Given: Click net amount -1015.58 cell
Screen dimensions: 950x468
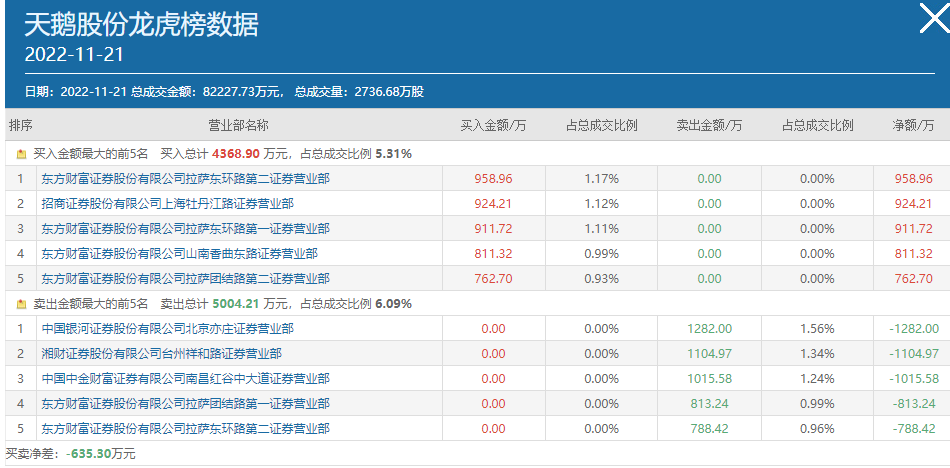Looking at the screenshot, I should [914, 379].
